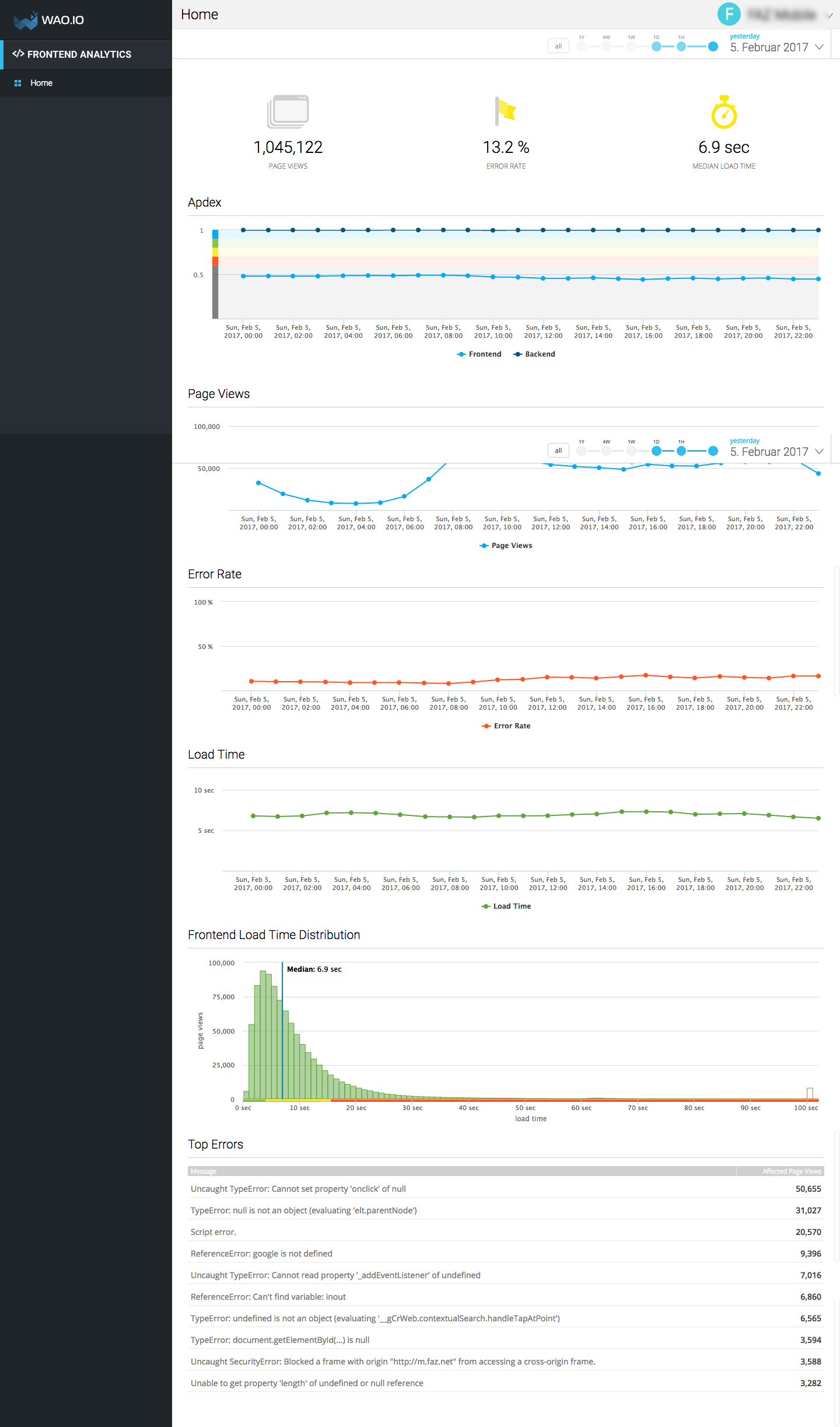Click the 31,027 affected page views count
The image size is (840, 1427).
click(808, 1210)
